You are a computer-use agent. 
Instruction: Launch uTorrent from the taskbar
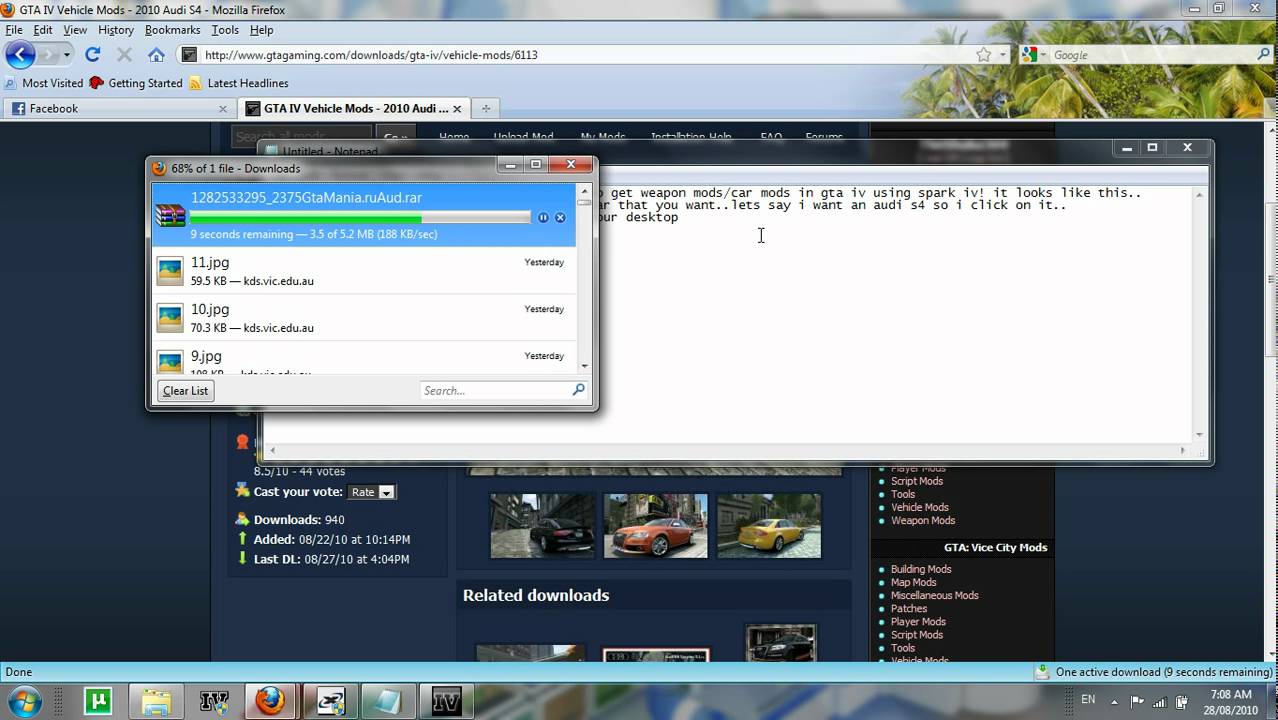pyautogui.click(x=98, y=701)
